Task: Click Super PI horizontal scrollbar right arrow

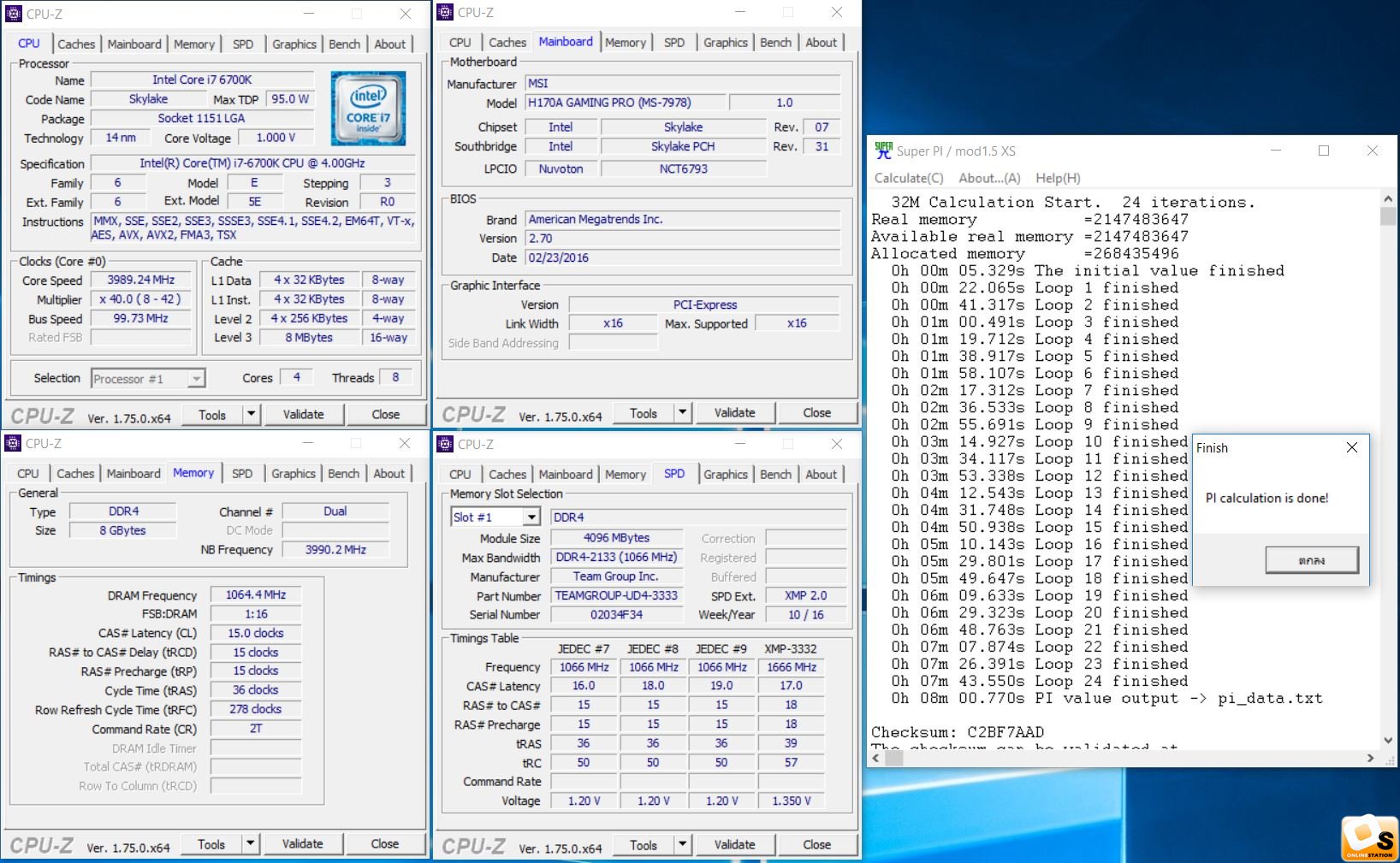Action: tap(1371, 759)
